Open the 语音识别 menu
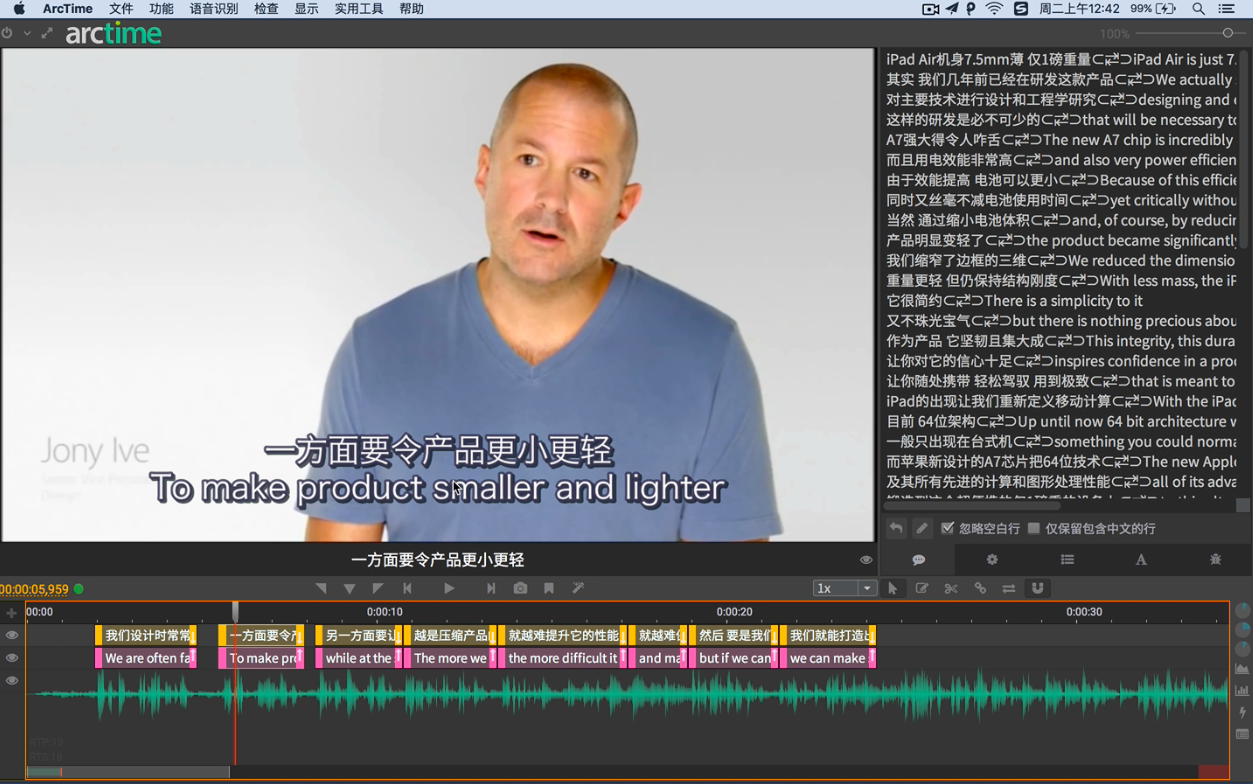The height and width of the screenshot is (784, 1253). coord(214,9)
